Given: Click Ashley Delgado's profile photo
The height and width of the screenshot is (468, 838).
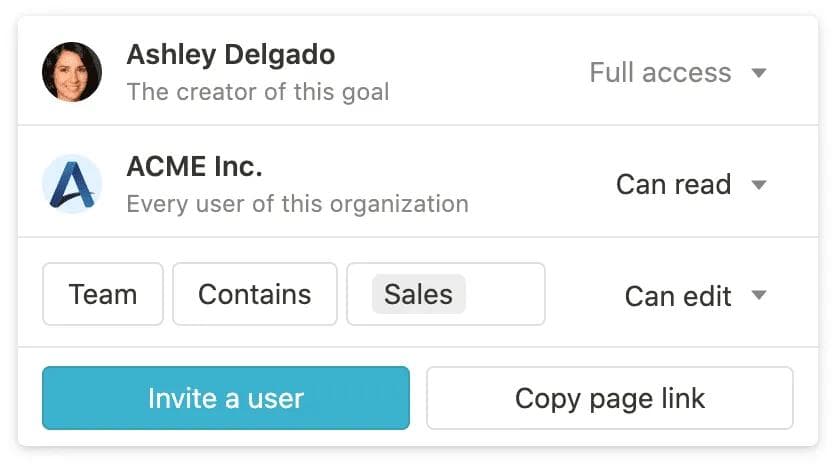Looking at the screenshot, I should [72, 72].
